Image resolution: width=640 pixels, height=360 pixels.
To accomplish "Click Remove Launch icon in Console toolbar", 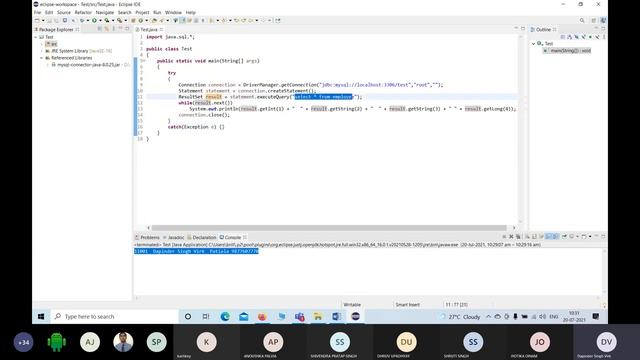I will pos(511,236).
